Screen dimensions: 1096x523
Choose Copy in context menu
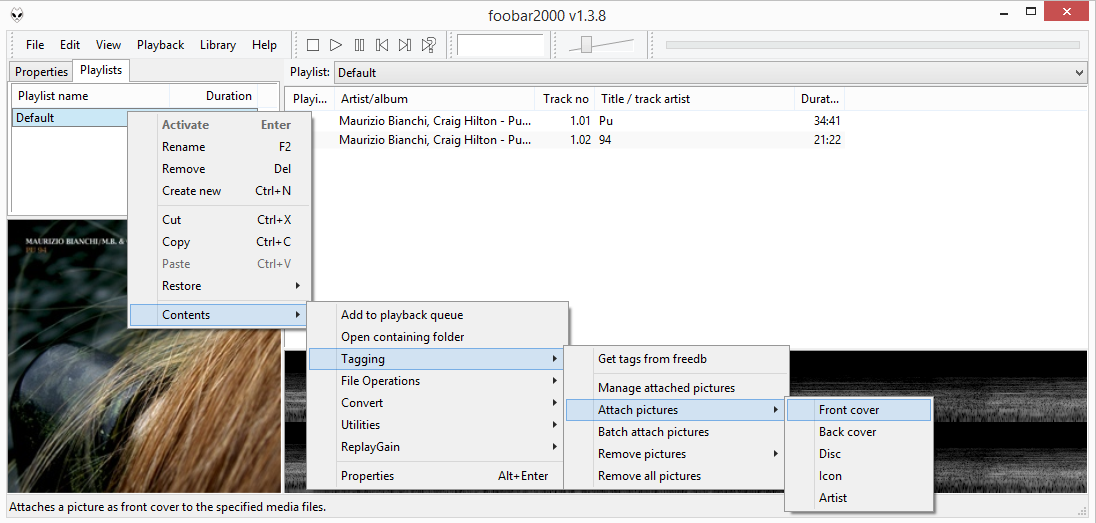(x=220, y=242)
